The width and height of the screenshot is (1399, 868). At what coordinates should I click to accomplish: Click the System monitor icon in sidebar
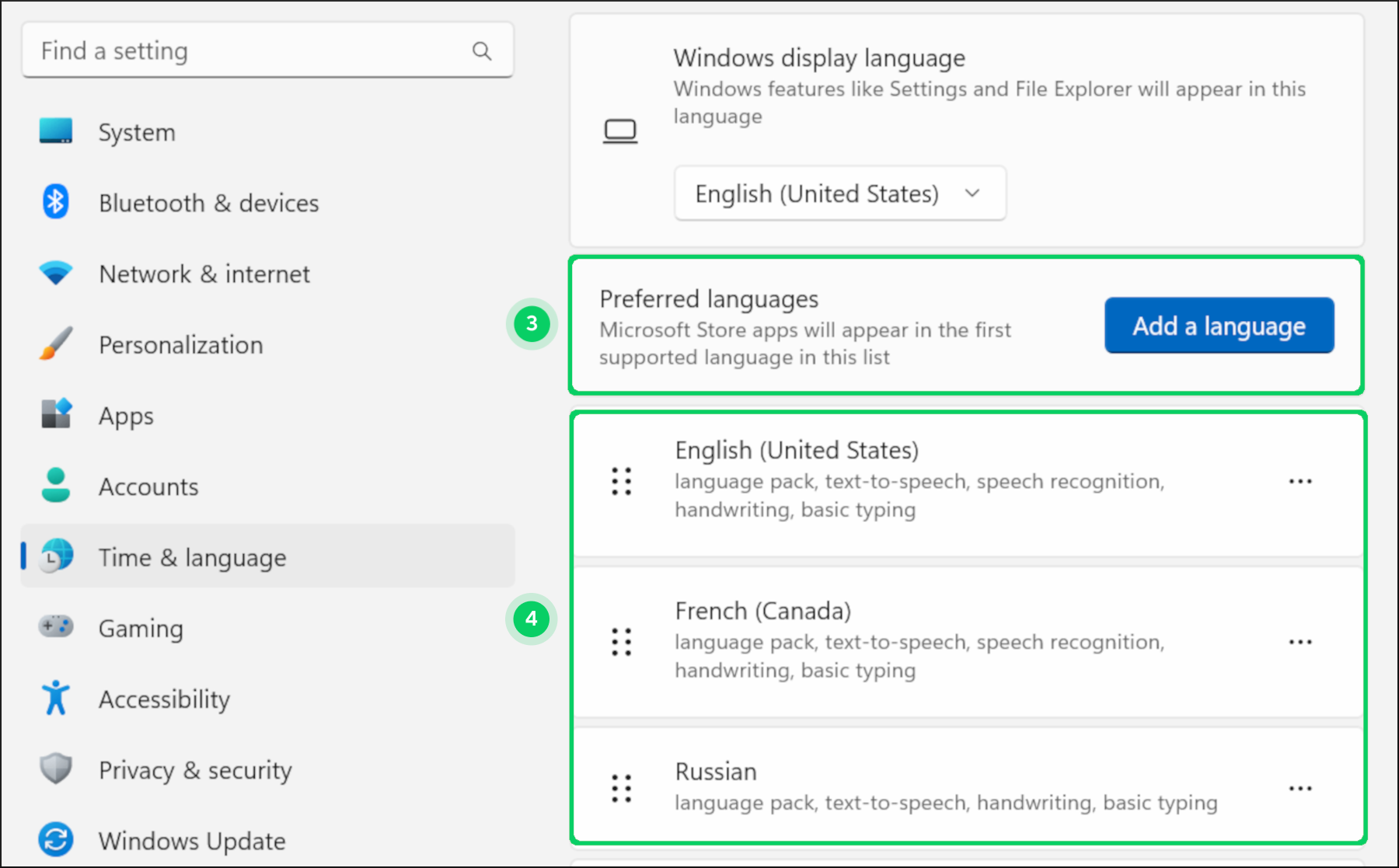click(x=56, y=131)
